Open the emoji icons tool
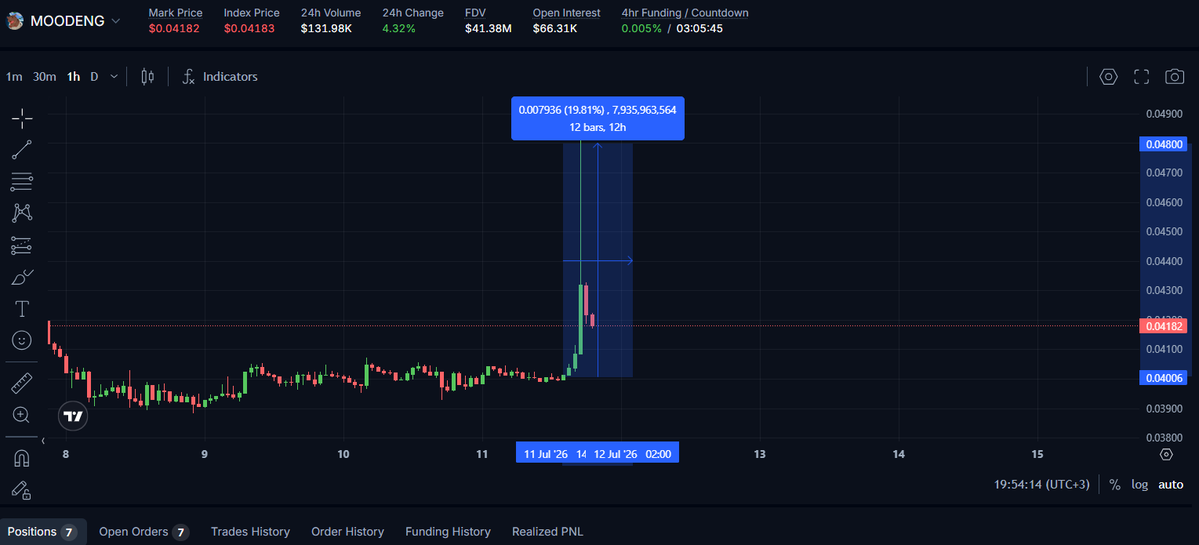This screenshot has width=1199, height=545. click(22, 340)
